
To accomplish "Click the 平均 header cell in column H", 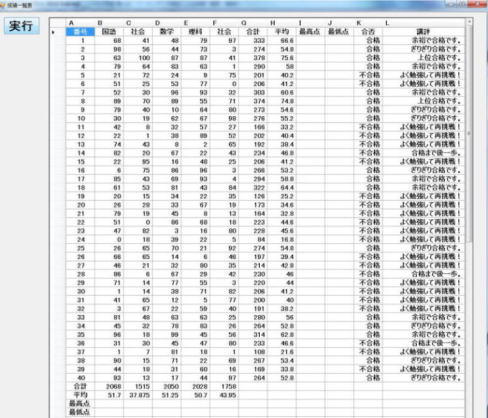I will pos(282,32).
